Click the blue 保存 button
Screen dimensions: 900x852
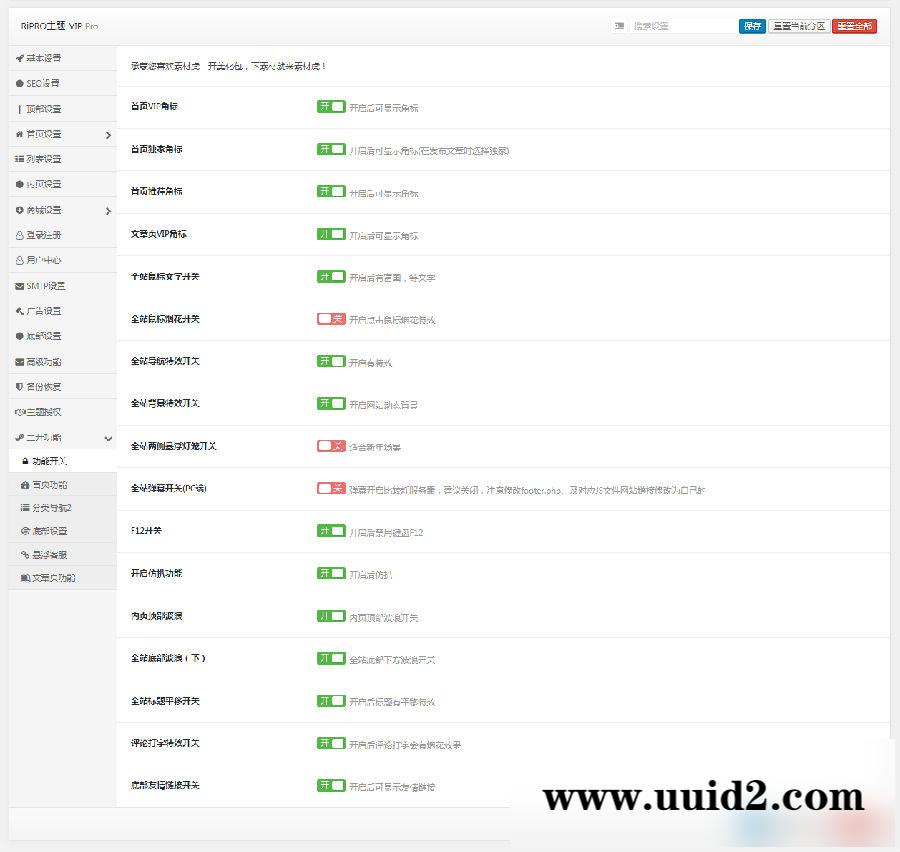click(x=752, y=26)
